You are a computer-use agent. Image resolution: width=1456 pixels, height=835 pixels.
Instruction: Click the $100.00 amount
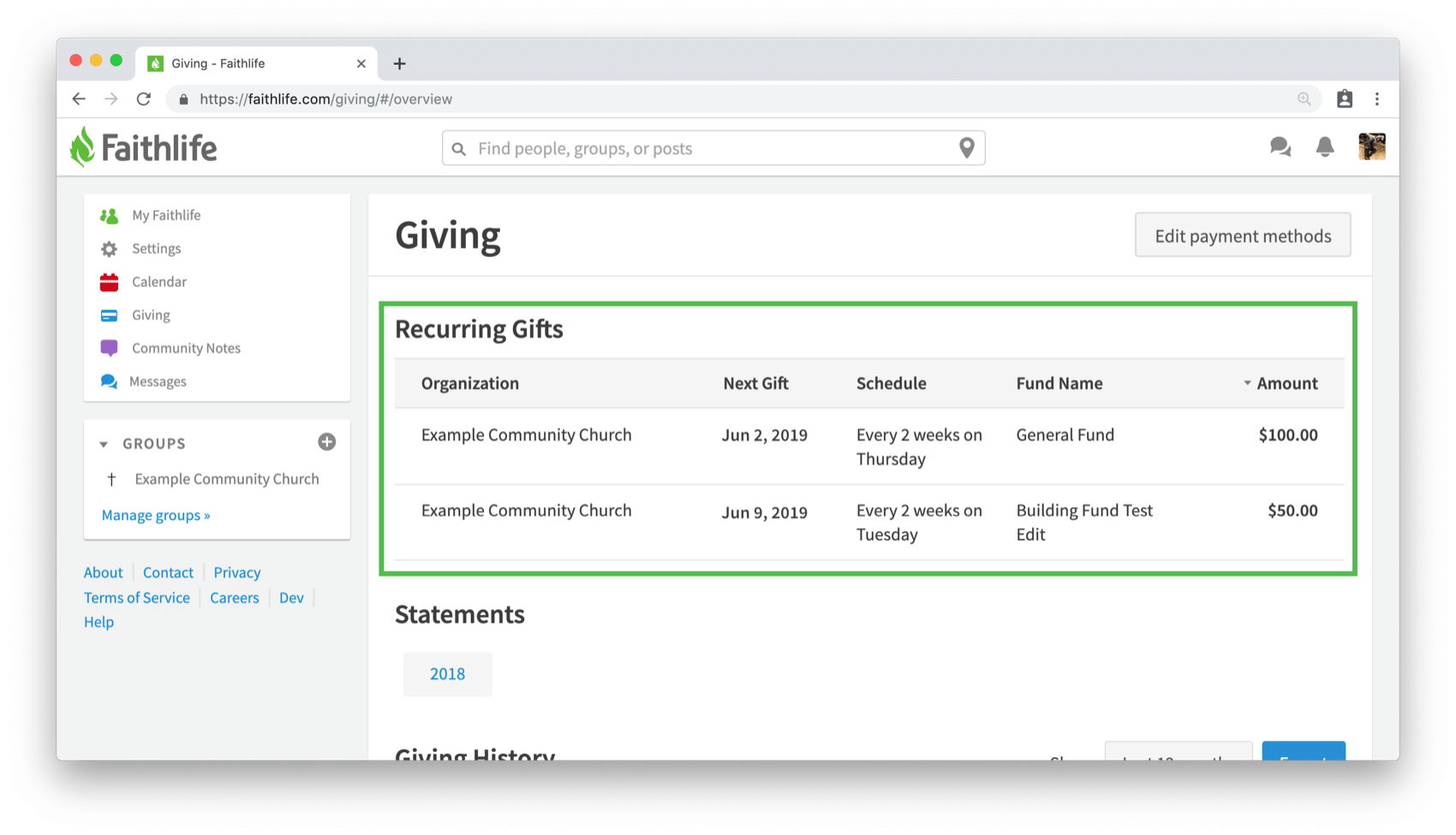(1288, 434)
